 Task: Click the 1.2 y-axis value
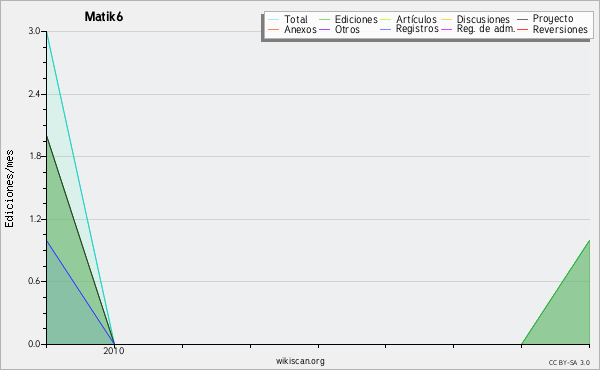click(34, 219)
